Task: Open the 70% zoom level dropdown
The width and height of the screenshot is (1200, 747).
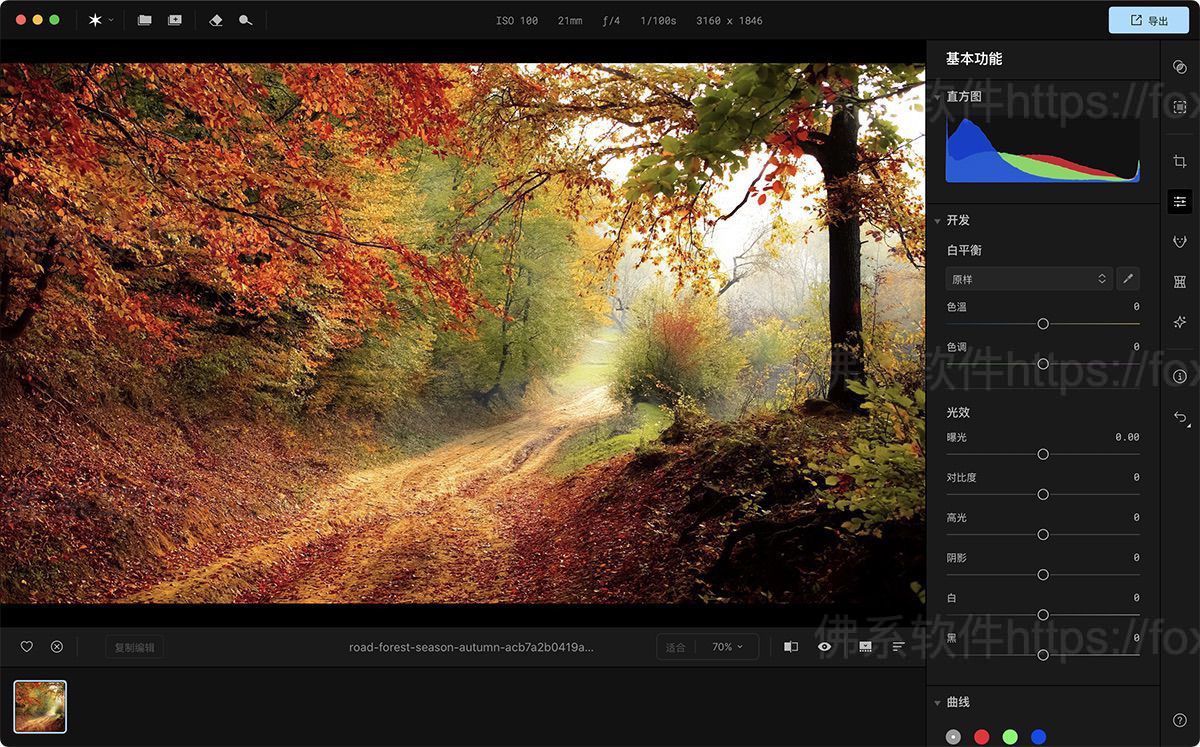Action: click(x=727, y=647)
